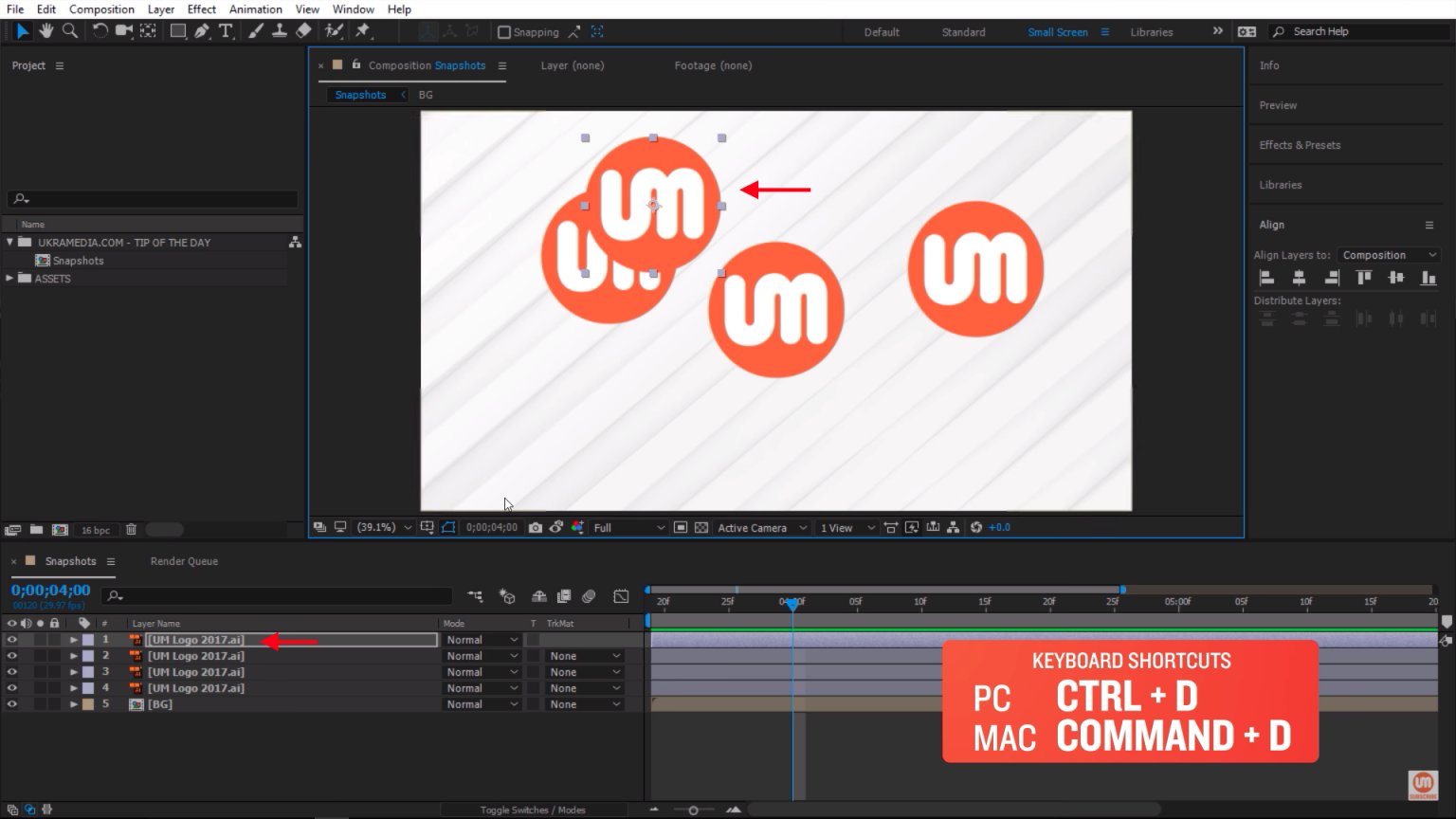Select the Eraser tool
Image resolution: width=1456 pixels, height=819 pixels.
pyautogui.click(x=303, y=31)
